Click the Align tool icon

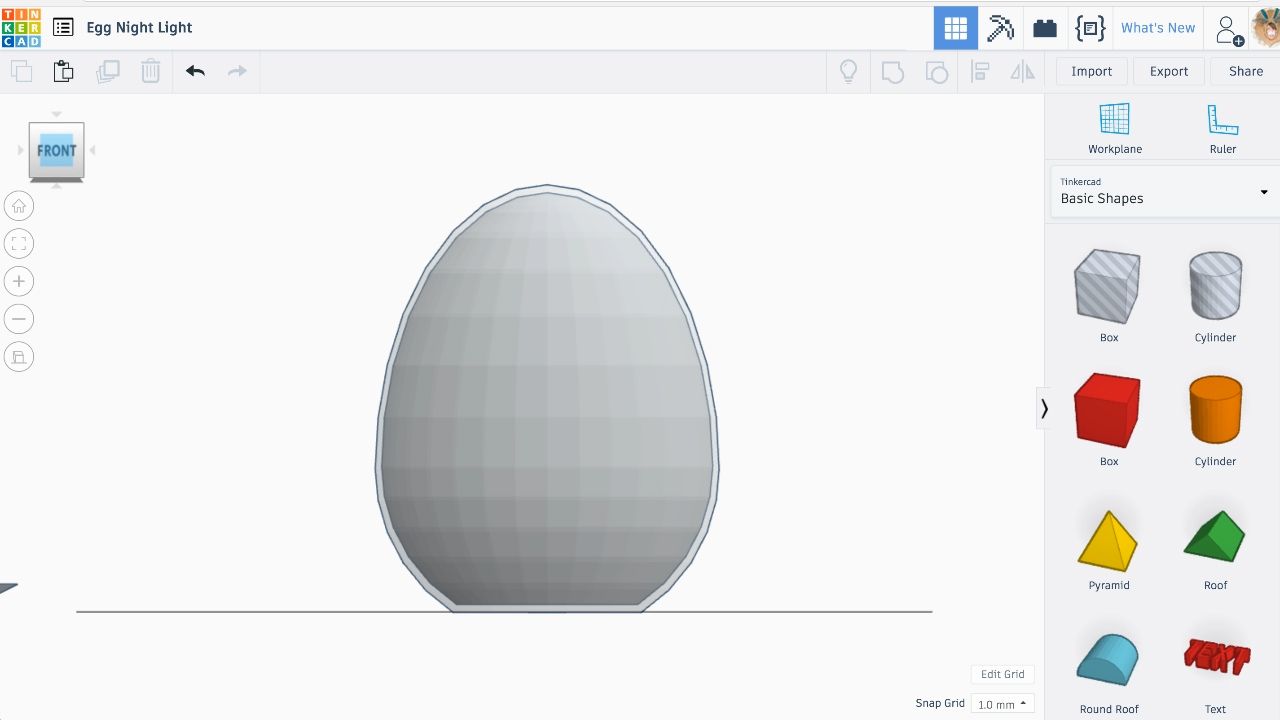(x=980, y=71)
